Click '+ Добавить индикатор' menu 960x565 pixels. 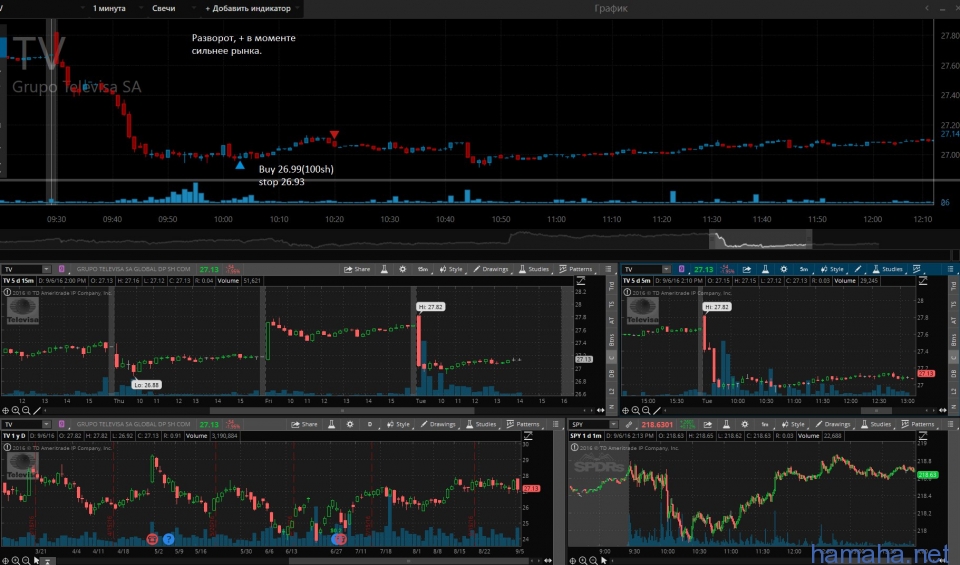pyautogui.click(x=248, y=8)
